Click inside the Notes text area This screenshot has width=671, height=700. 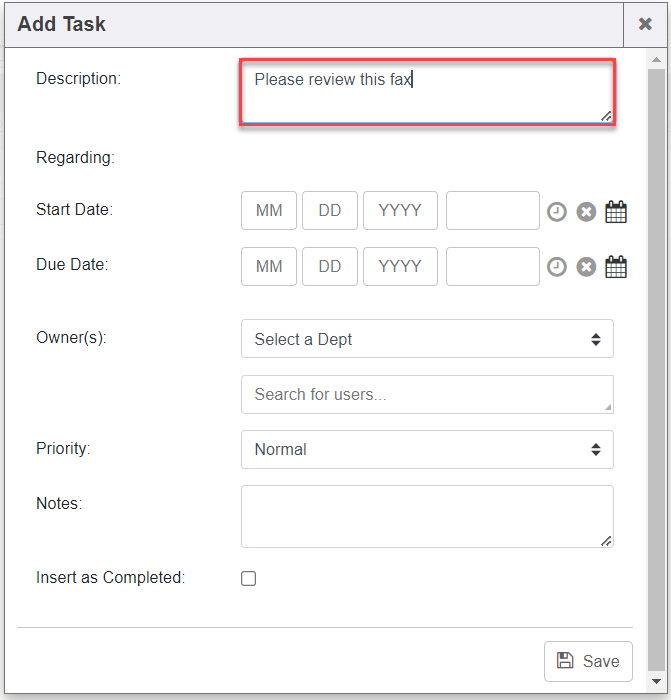(x=427, y=516)
